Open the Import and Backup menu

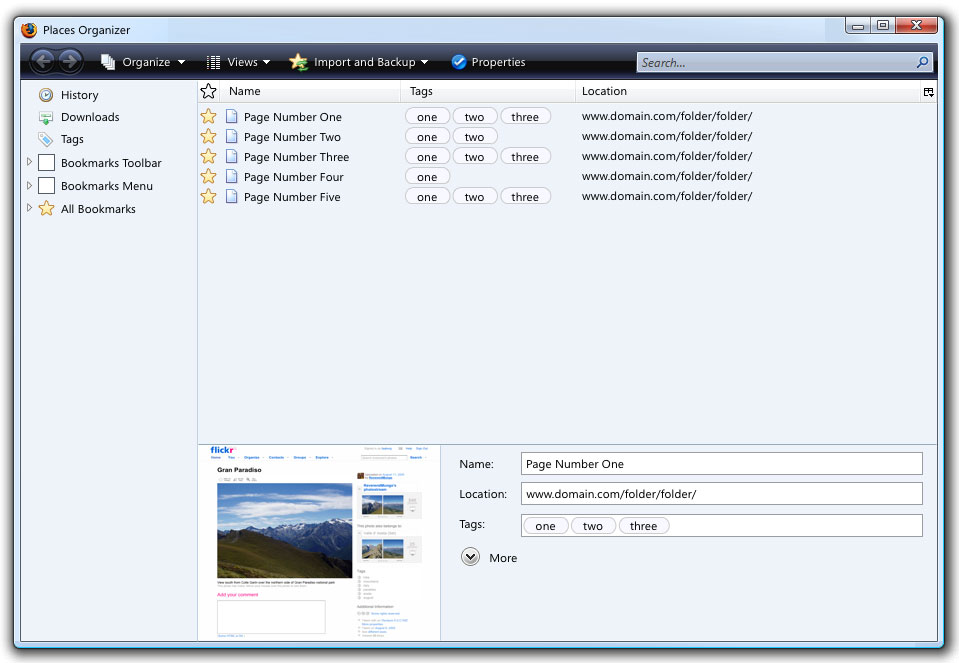click(x=359, y=62)
